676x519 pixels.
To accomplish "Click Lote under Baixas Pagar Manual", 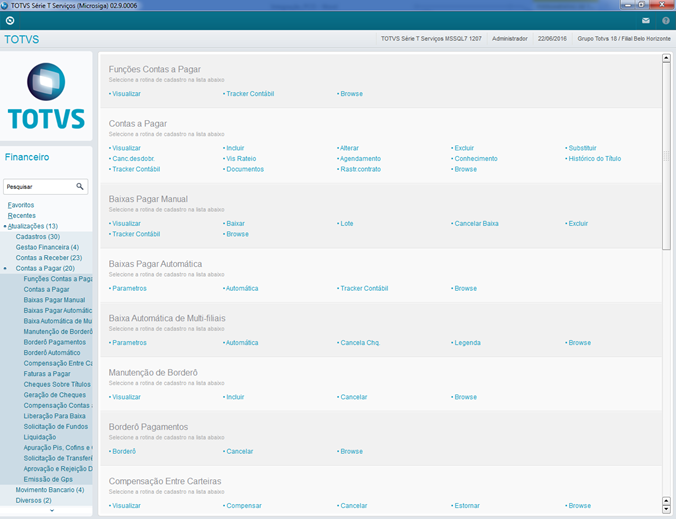I will click(x=347, y=224).
